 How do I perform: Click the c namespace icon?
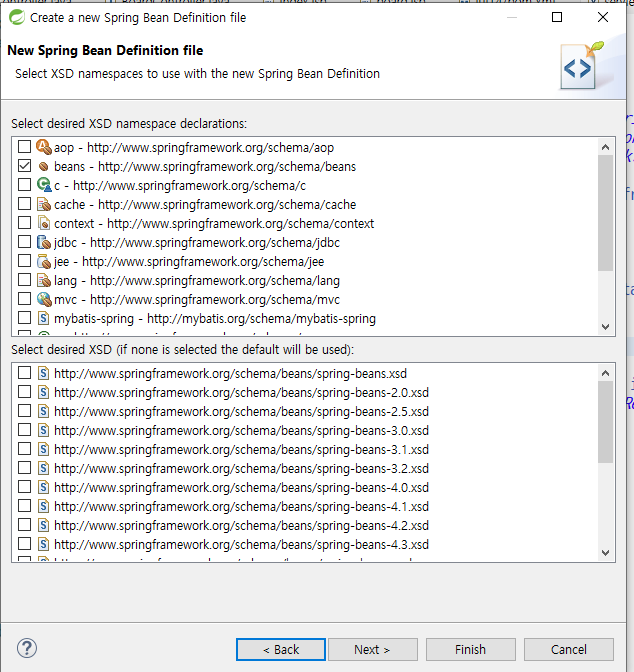pyautogui.click(x=43, y=185)
